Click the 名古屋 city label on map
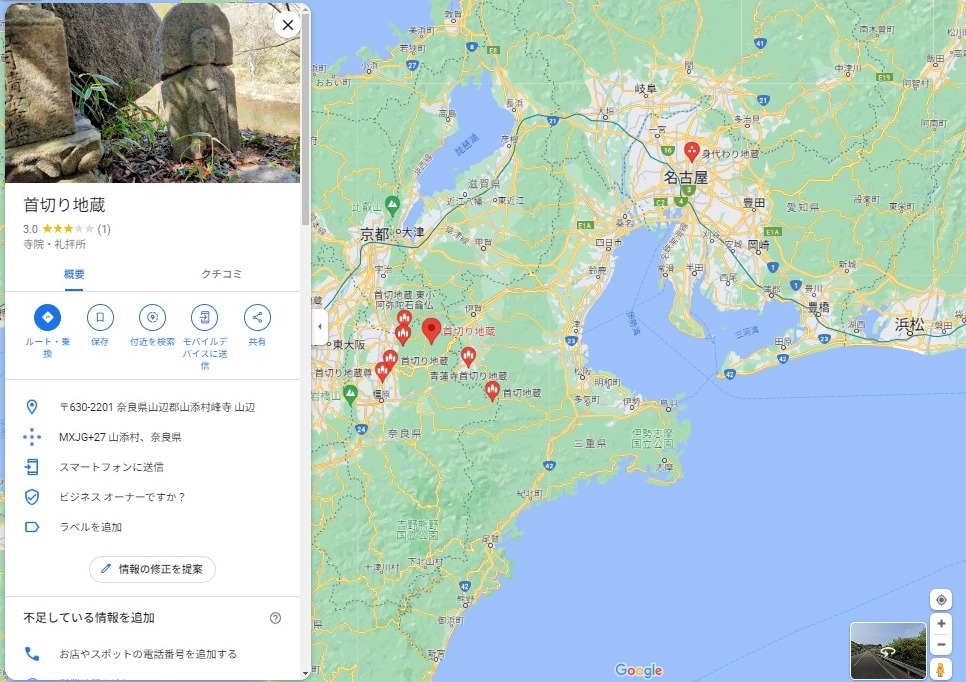 pyautogui.click(x=686, y=177)
